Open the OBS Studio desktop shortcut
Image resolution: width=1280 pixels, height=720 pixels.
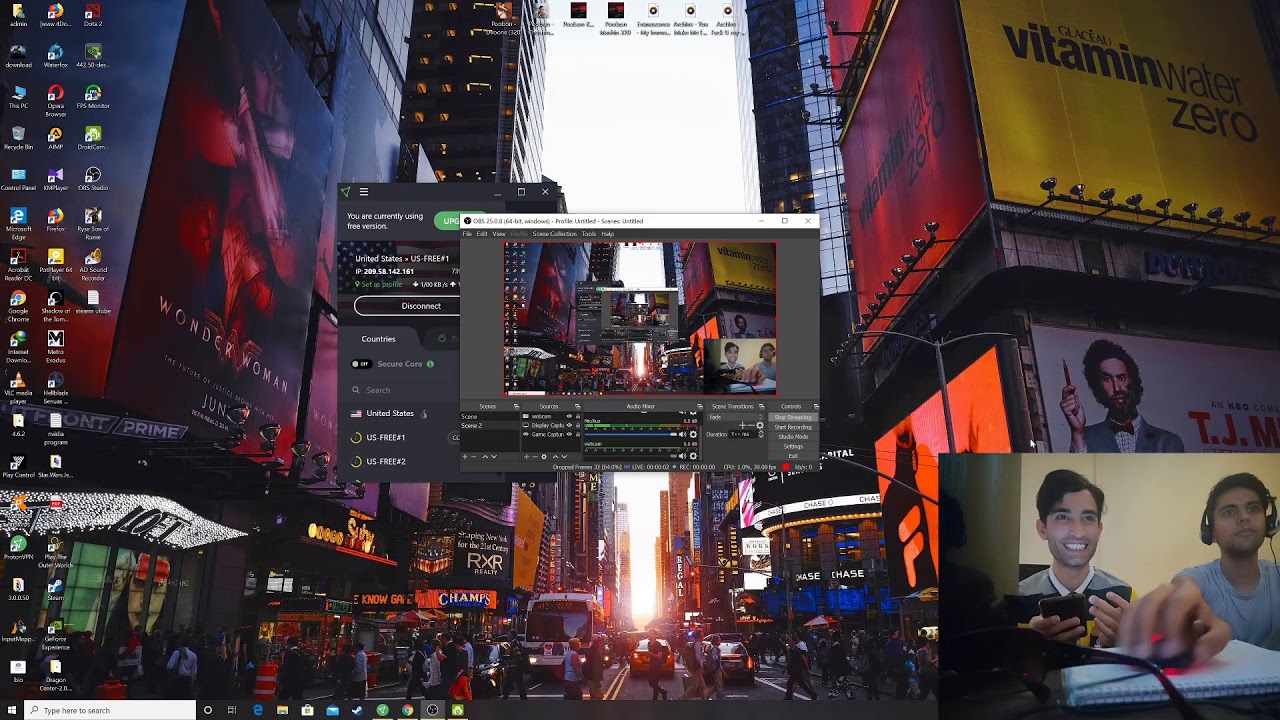tap(93, 177)
